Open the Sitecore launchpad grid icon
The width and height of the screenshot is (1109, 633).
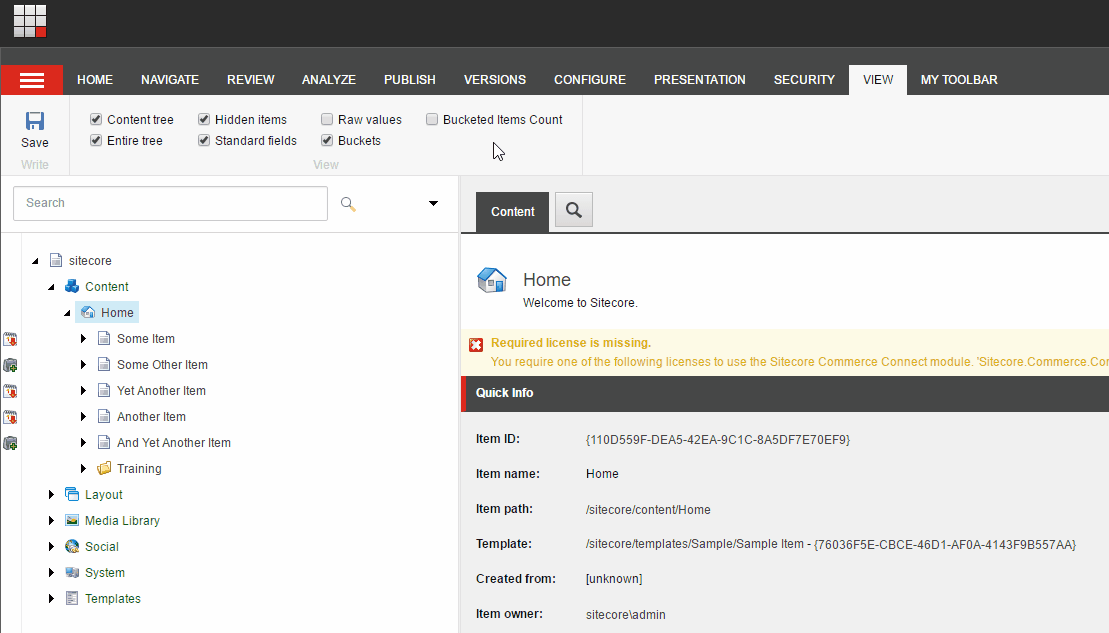(x=30, y=21)
